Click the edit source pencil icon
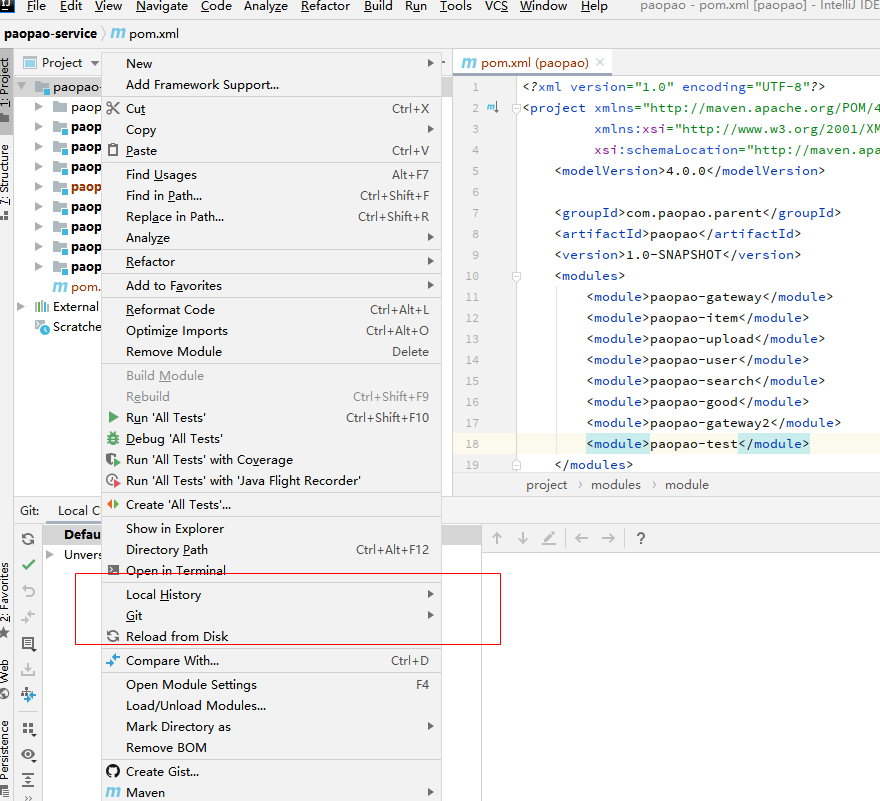880x801 pixels. tap(549, 538)
